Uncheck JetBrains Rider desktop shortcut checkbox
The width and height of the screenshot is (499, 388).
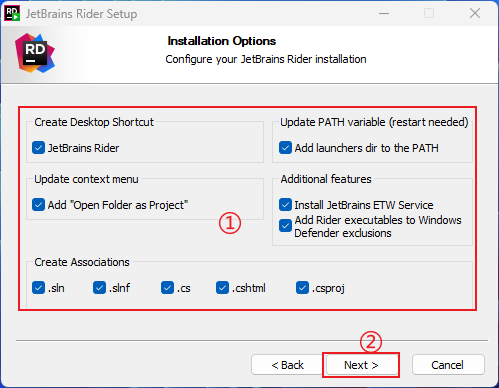click(x=38, y=148)
